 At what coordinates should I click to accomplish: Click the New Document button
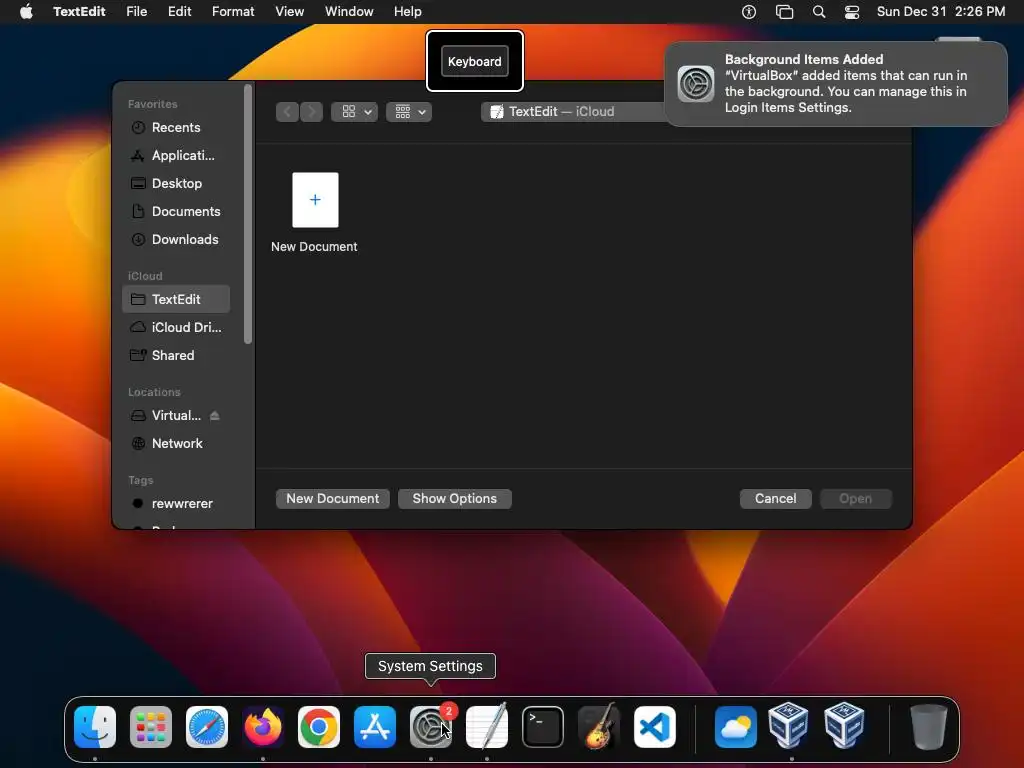point(332,498)
